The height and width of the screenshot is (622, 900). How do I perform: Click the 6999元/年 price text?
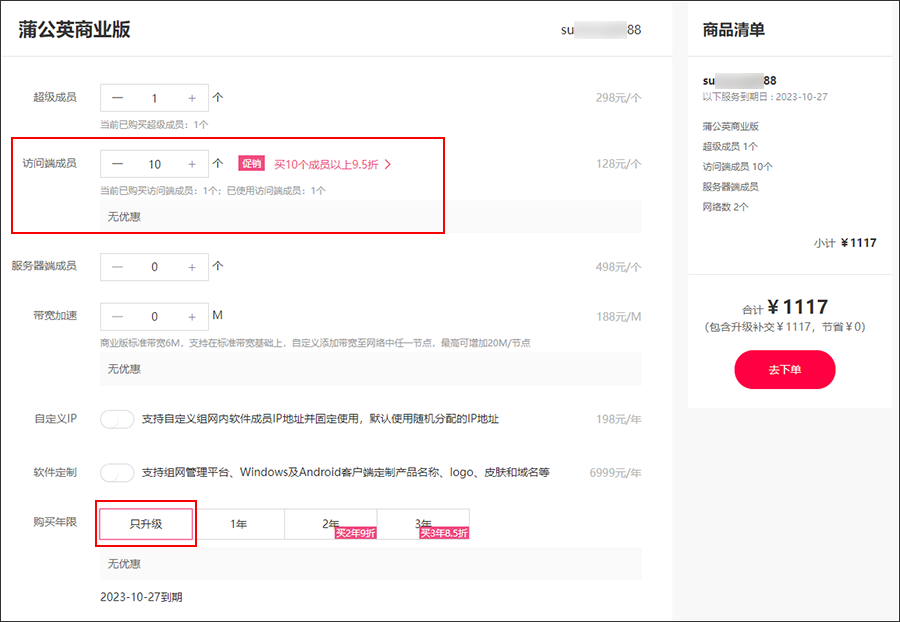(x=615, y=473)
